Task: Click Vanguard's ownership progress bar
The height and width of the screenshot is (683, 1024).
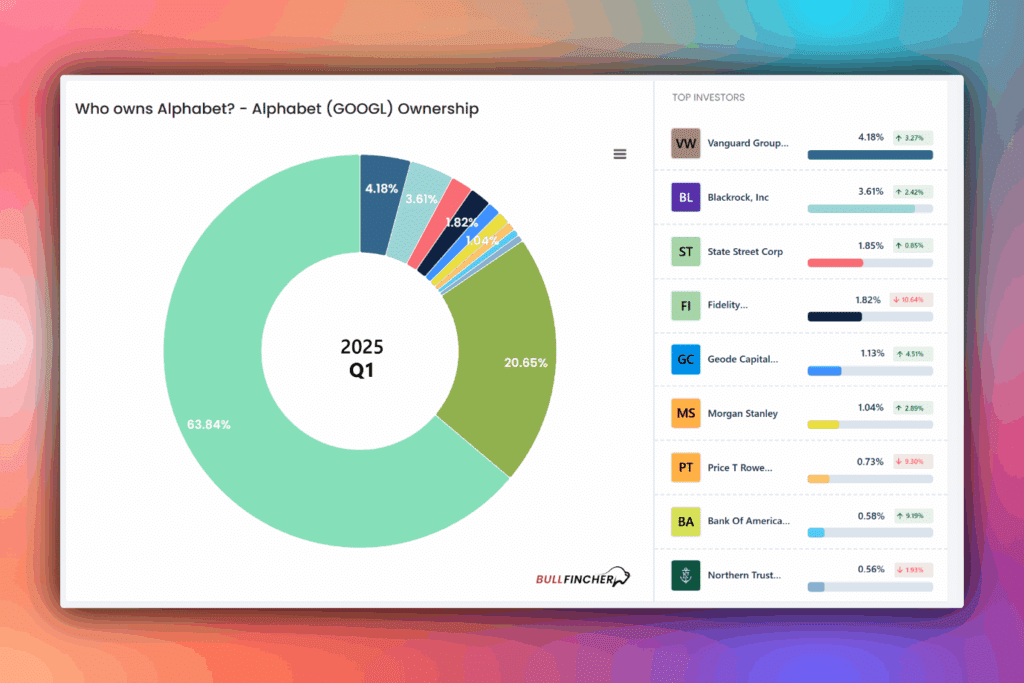Action: pos(869,155)
